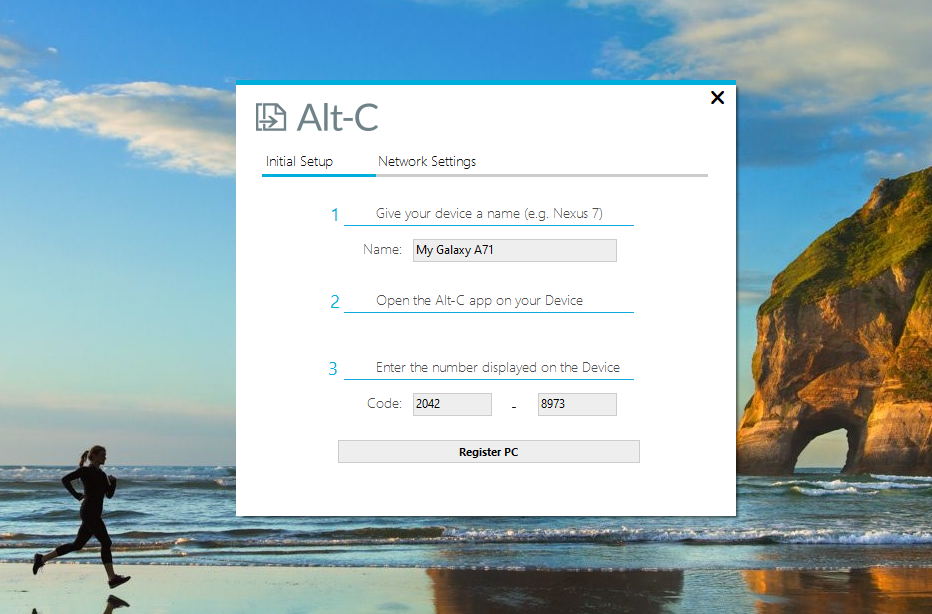Click 'Open the Alt-C app on your Device' text
Screen dimensions: 932x614
[x=479, y=300]
